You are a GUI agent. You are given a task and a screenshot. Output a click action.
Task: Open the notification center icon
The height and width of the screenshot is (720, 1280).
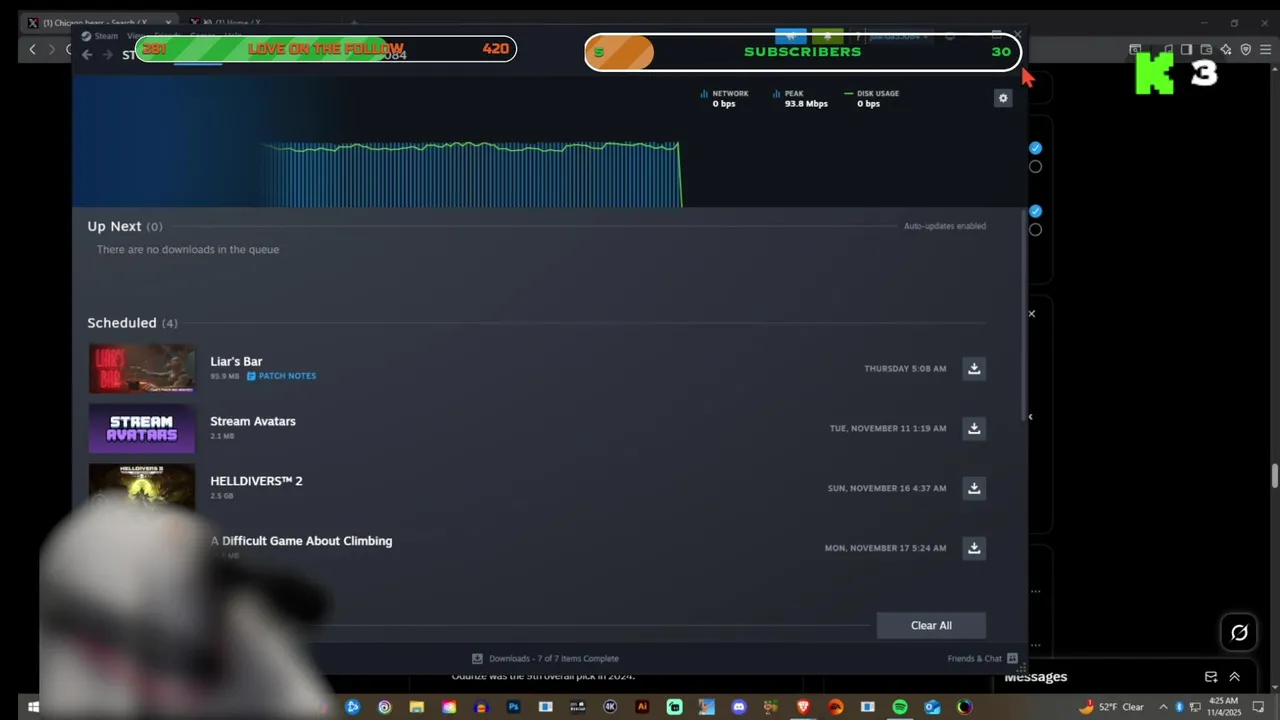[x=1259, y=707]
